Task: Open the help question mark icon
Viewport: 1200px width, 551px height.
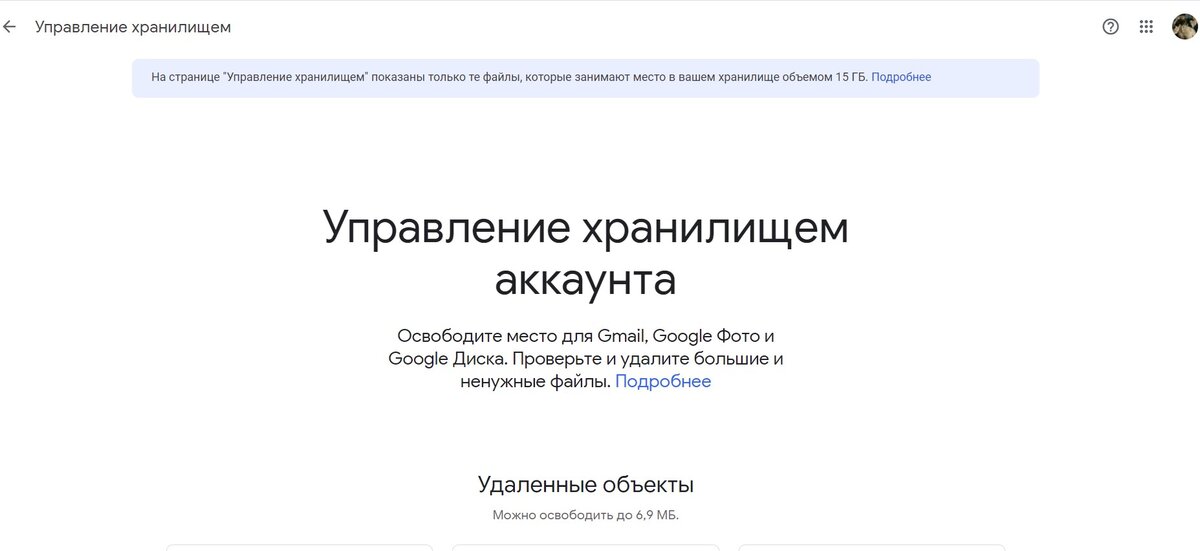Action: [x=1110, y=27]
